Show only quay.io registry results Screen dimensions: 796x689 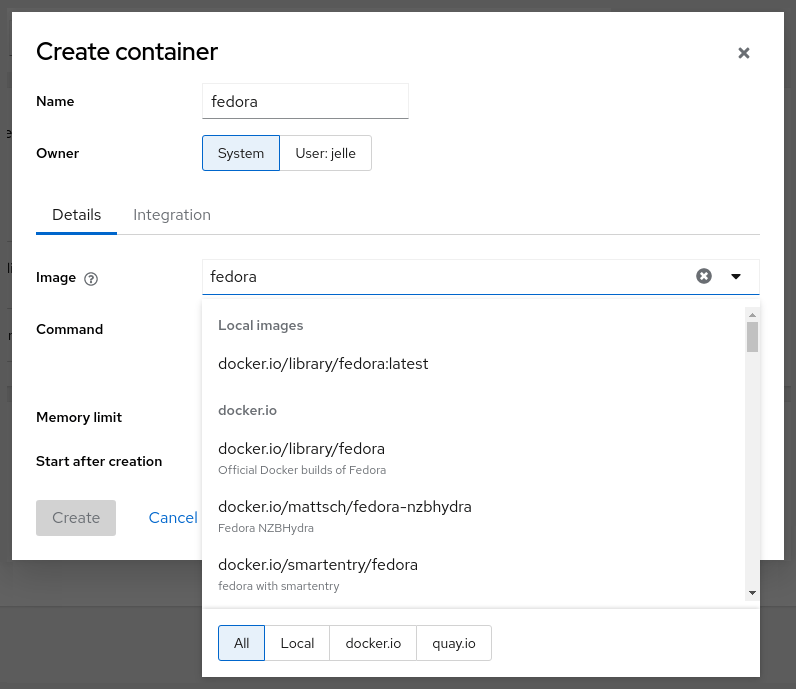click(x=454, y=643)
